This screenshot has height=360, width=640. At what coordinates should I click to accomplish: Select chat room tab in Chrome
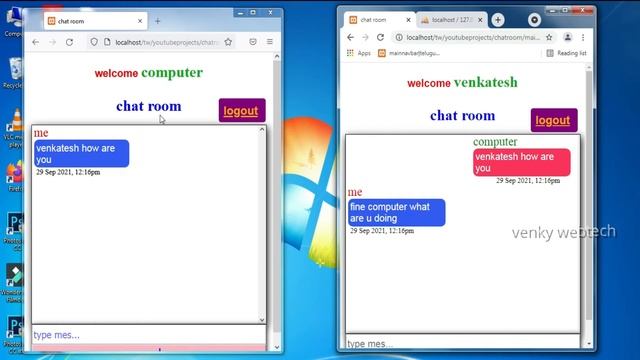pyautogui.click(x=380, y=20)
